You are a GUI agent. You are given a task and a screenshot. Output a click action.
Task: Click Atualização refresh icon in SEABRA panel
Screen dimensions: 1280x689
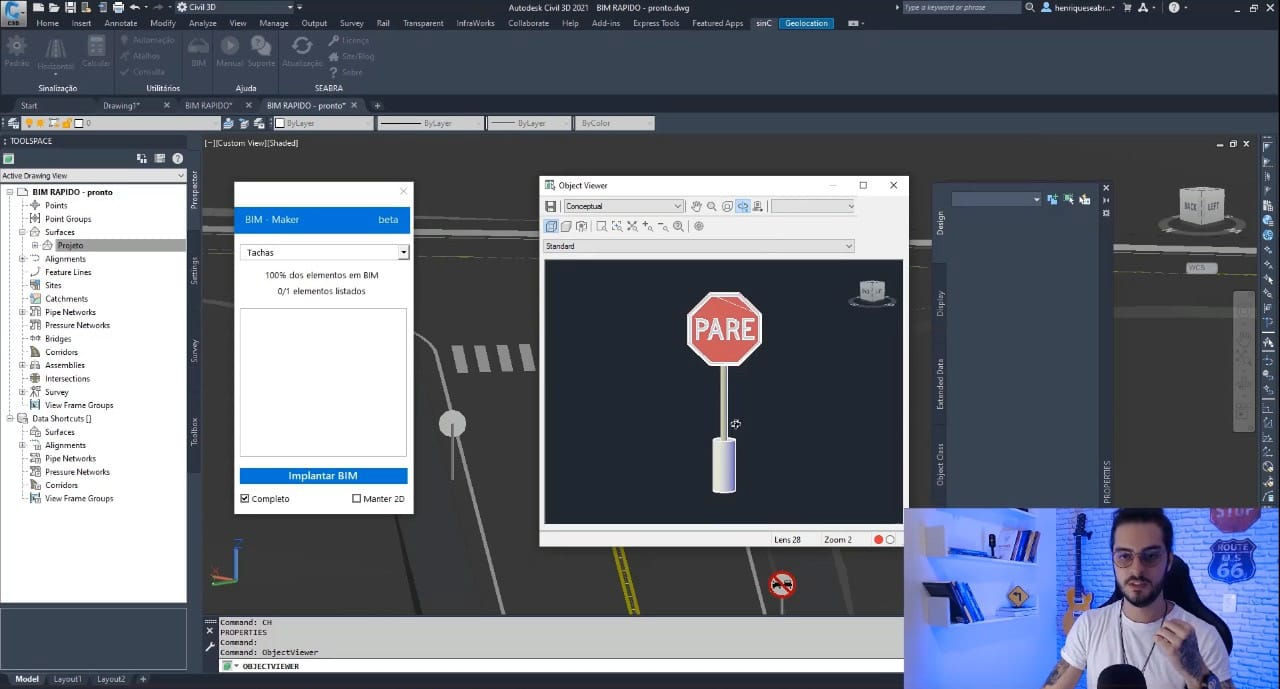[x=302, y=46]
